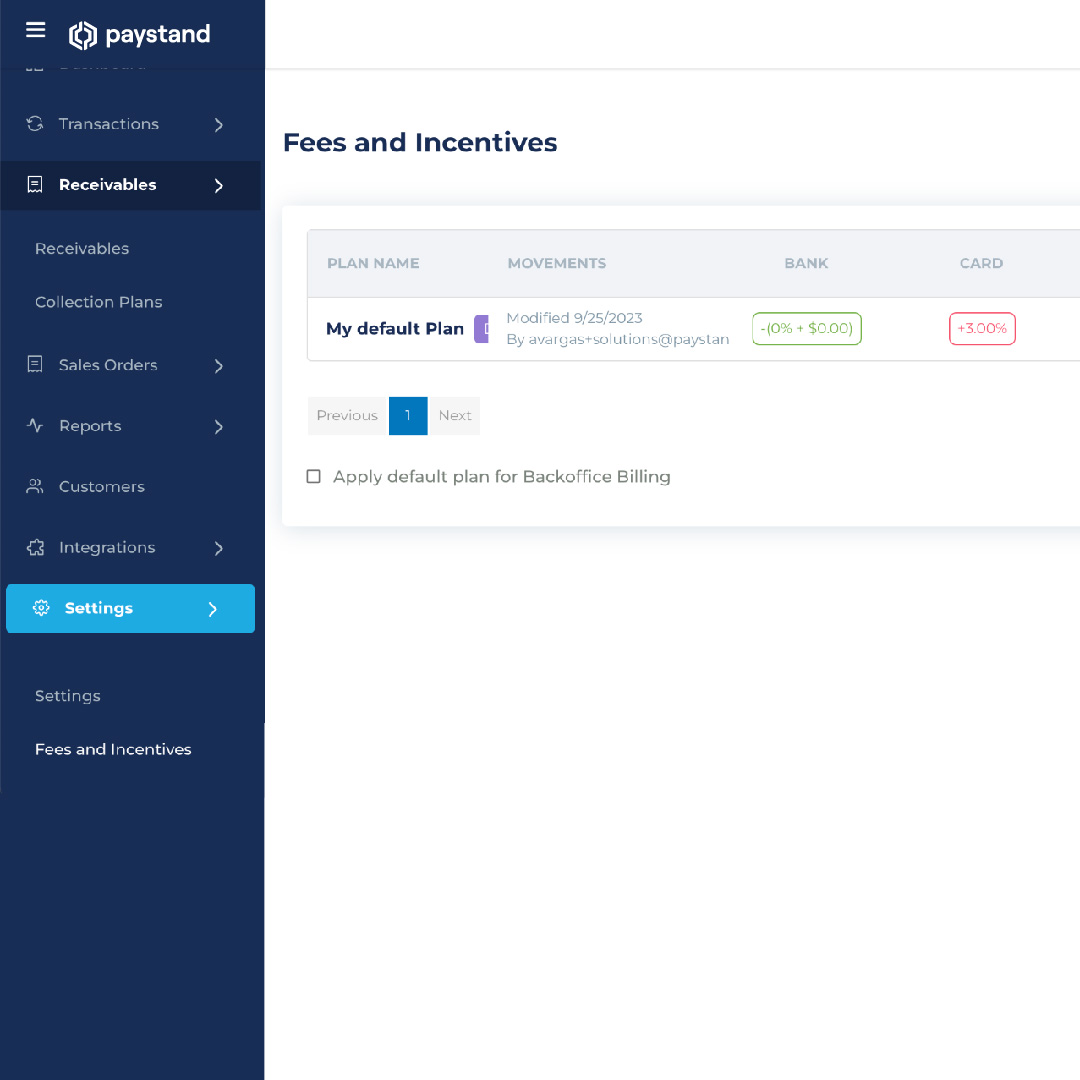The width and height of the screenshot is (1080, 1080).
Task: Click the Integrations puzzle icon
Action: pos(35,548)
